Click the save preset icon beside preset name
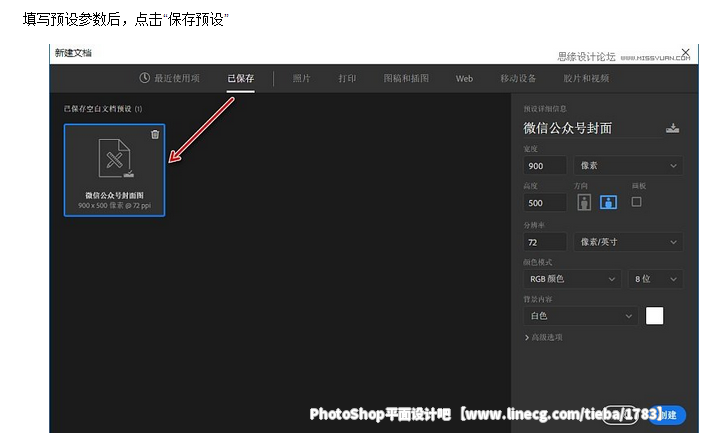 pos(672,128)
